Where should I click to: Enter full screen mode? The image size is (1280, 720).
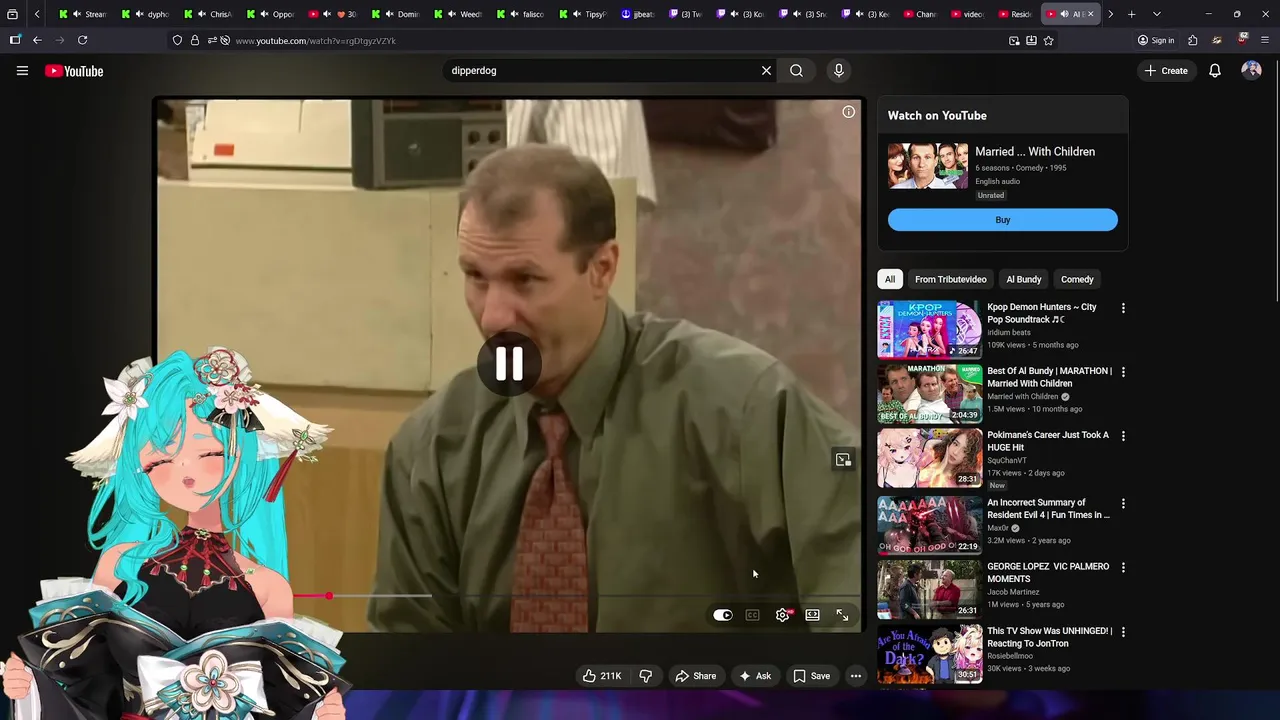click(842, 615)
